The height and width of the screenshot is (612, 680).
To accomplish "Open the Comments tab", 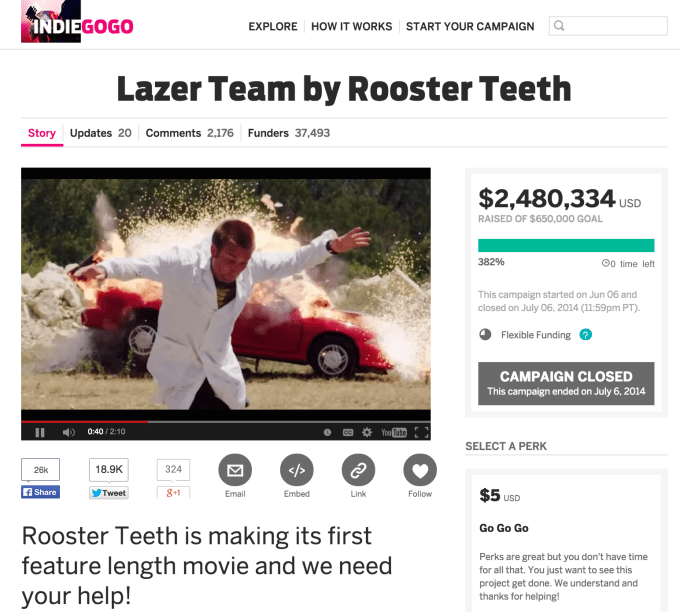I will click(x=190, y=133).
